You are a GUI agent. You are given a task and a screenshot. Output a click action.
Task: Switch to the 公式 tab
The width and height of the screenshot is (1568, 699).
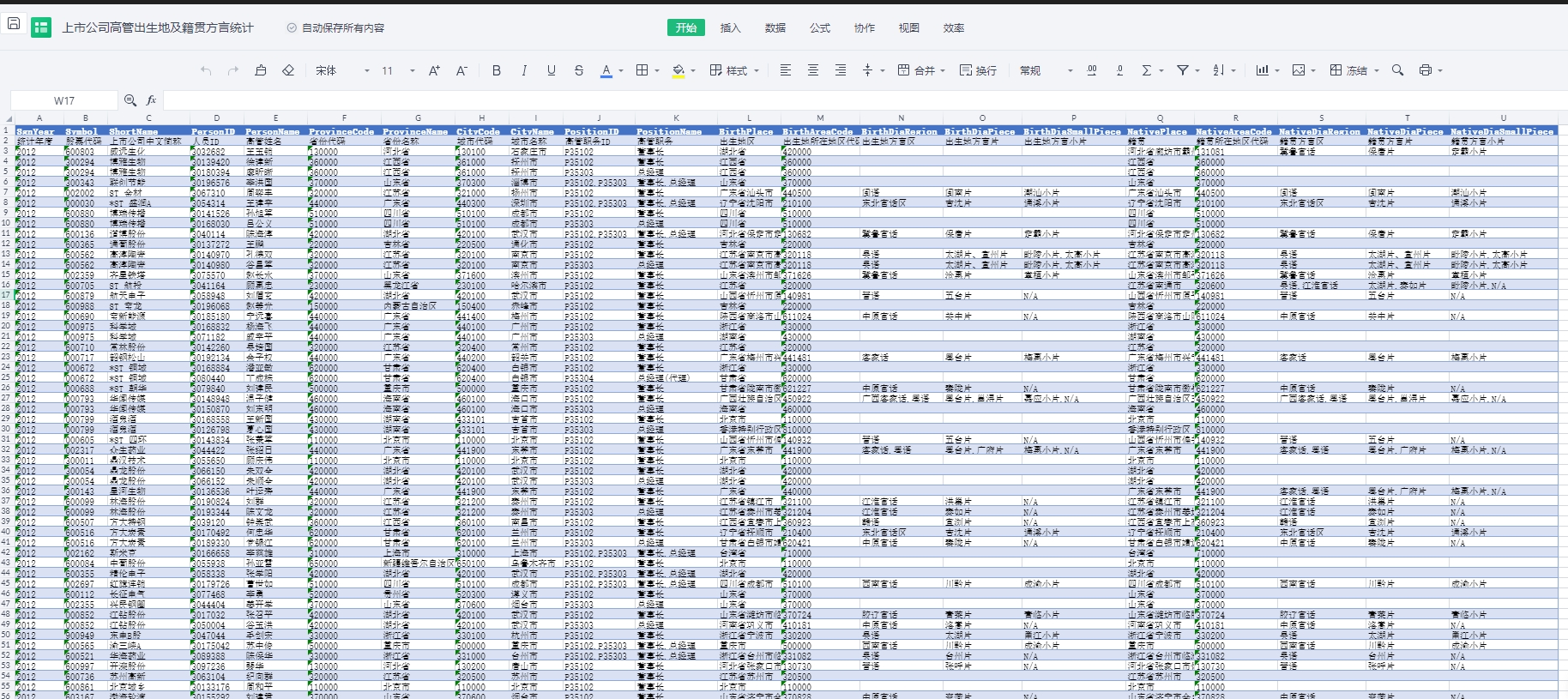(x=820, y=27)
